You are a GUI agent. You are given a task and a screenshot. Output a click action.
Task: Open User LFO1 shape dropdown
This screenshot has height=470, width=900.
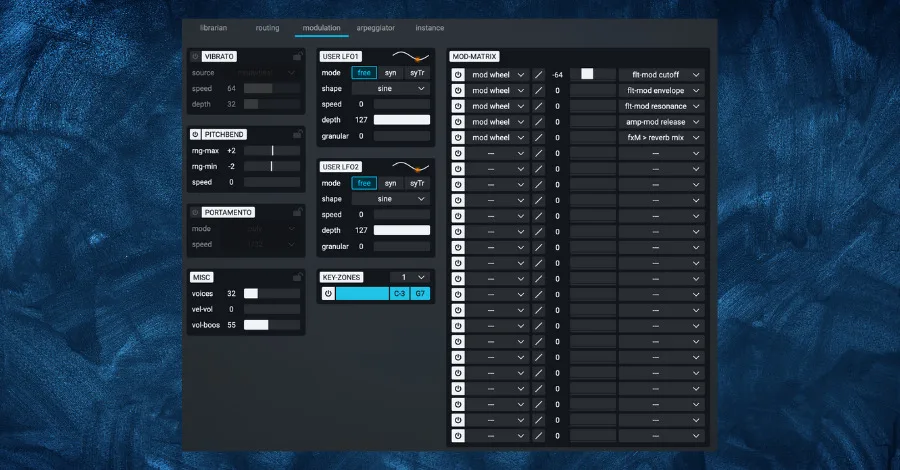point(390,88)
